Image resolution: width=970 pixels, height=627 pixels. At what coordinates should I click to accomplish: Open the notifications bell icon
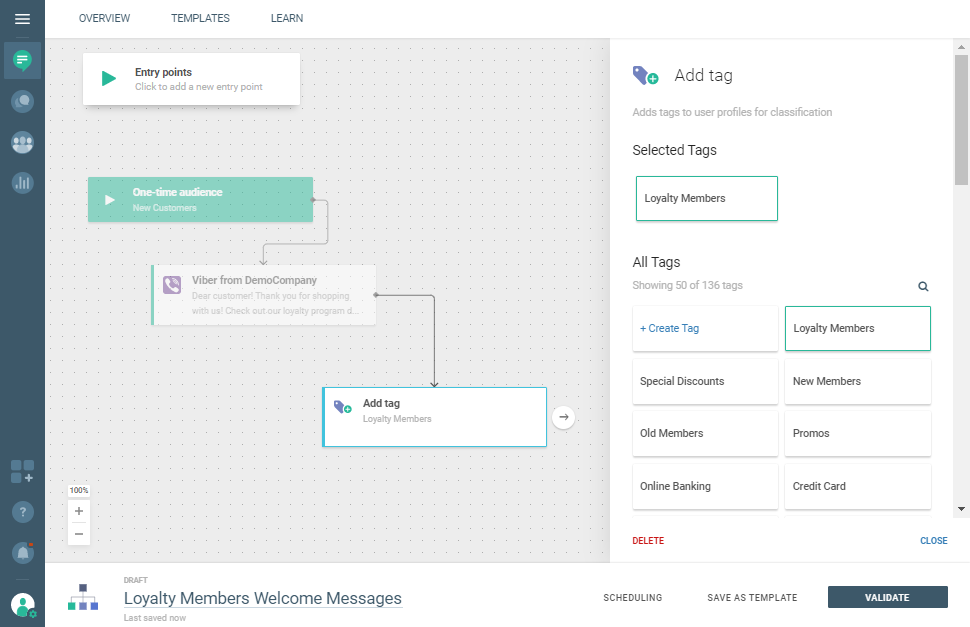pos(22,552)
